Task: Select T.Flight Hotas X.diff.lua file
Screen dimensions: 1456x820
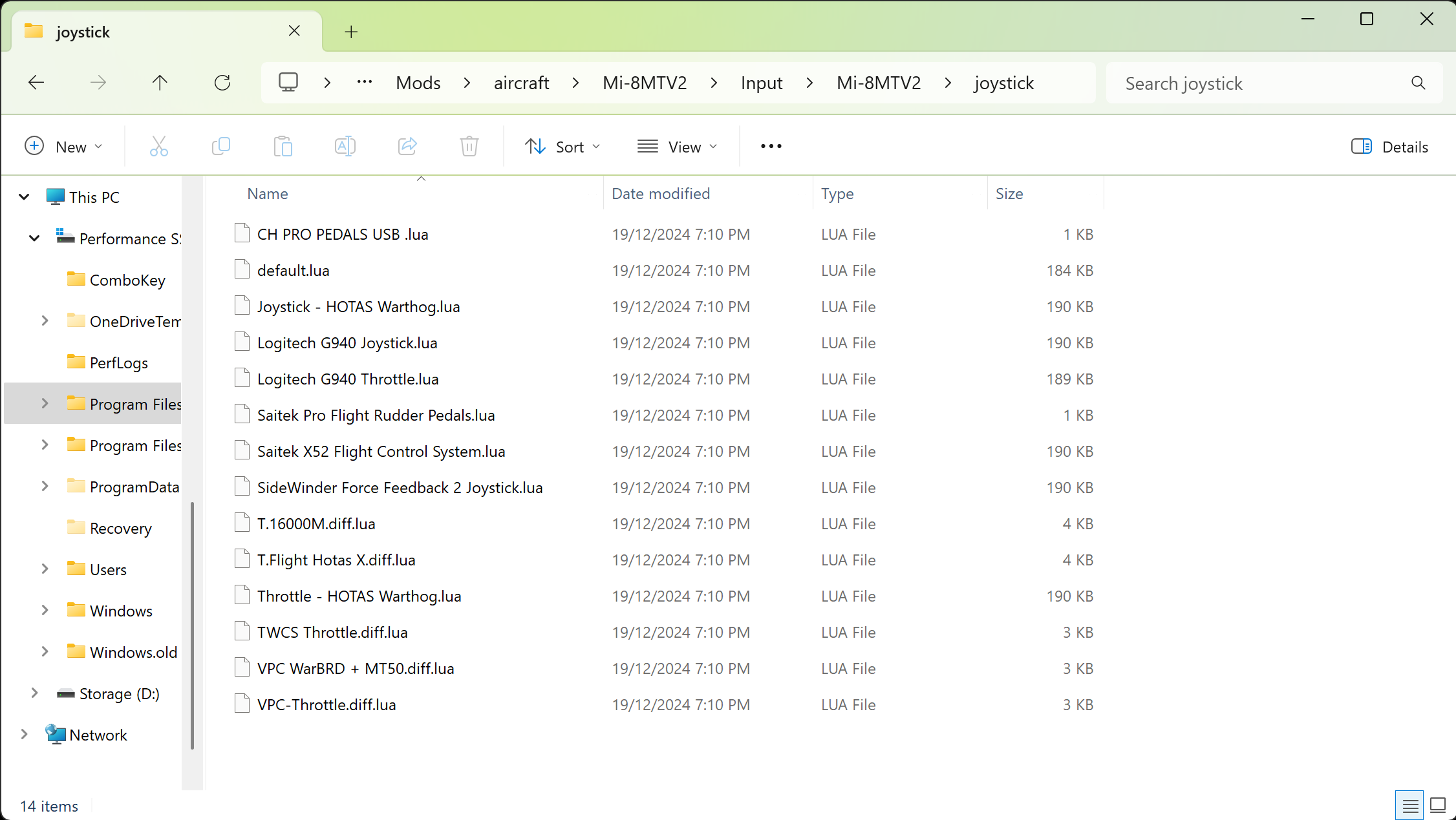Action: point(336,560)
